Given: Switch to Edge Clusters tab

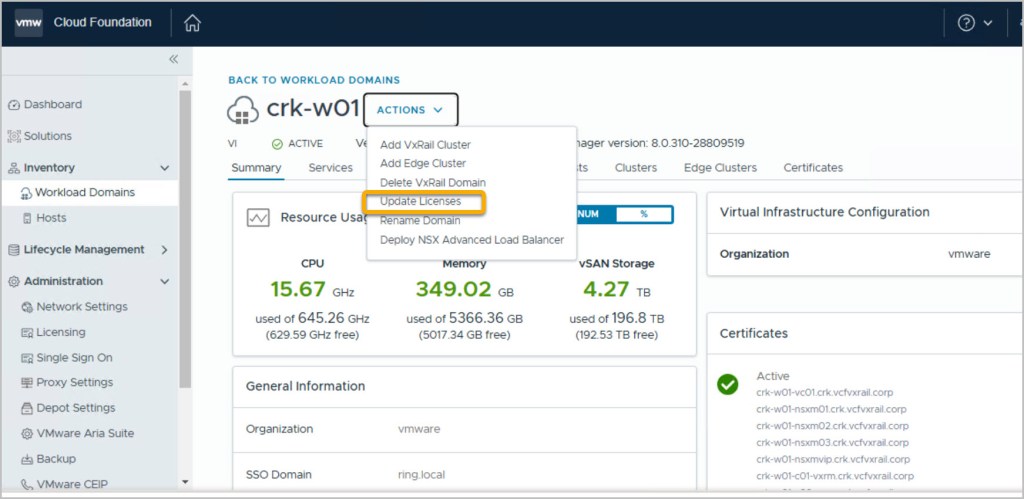Looking at the screenshot, I should [x=720, y=168].
